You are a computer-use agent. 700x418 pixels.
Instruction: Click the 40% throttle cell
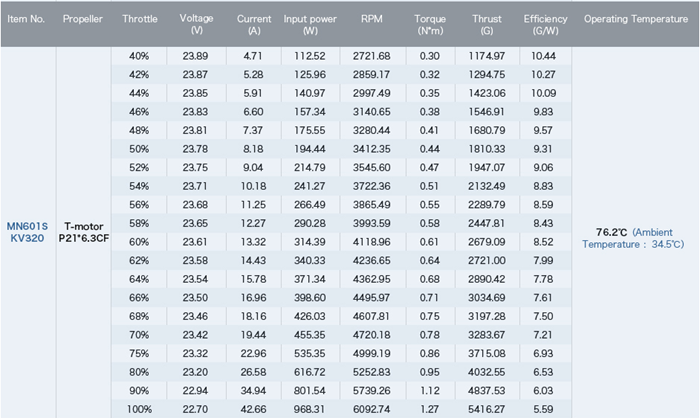point(139,56)
